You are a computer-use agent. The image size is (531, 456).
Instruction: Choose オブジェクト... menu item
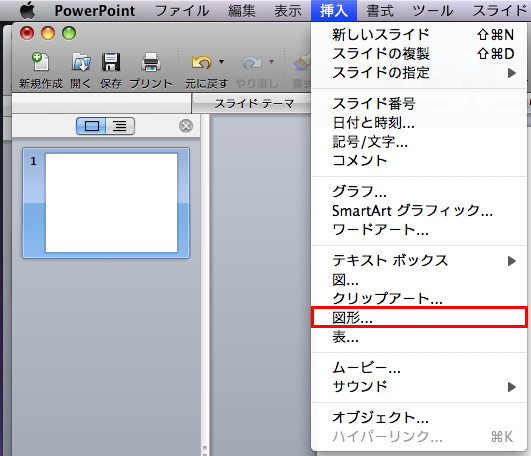pyautogui.click(x=419, y=418)
